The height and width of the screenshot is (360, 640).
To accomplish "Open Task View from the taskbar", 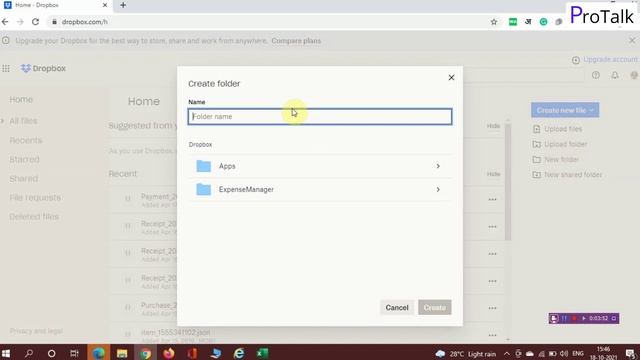I will (74, 353).
